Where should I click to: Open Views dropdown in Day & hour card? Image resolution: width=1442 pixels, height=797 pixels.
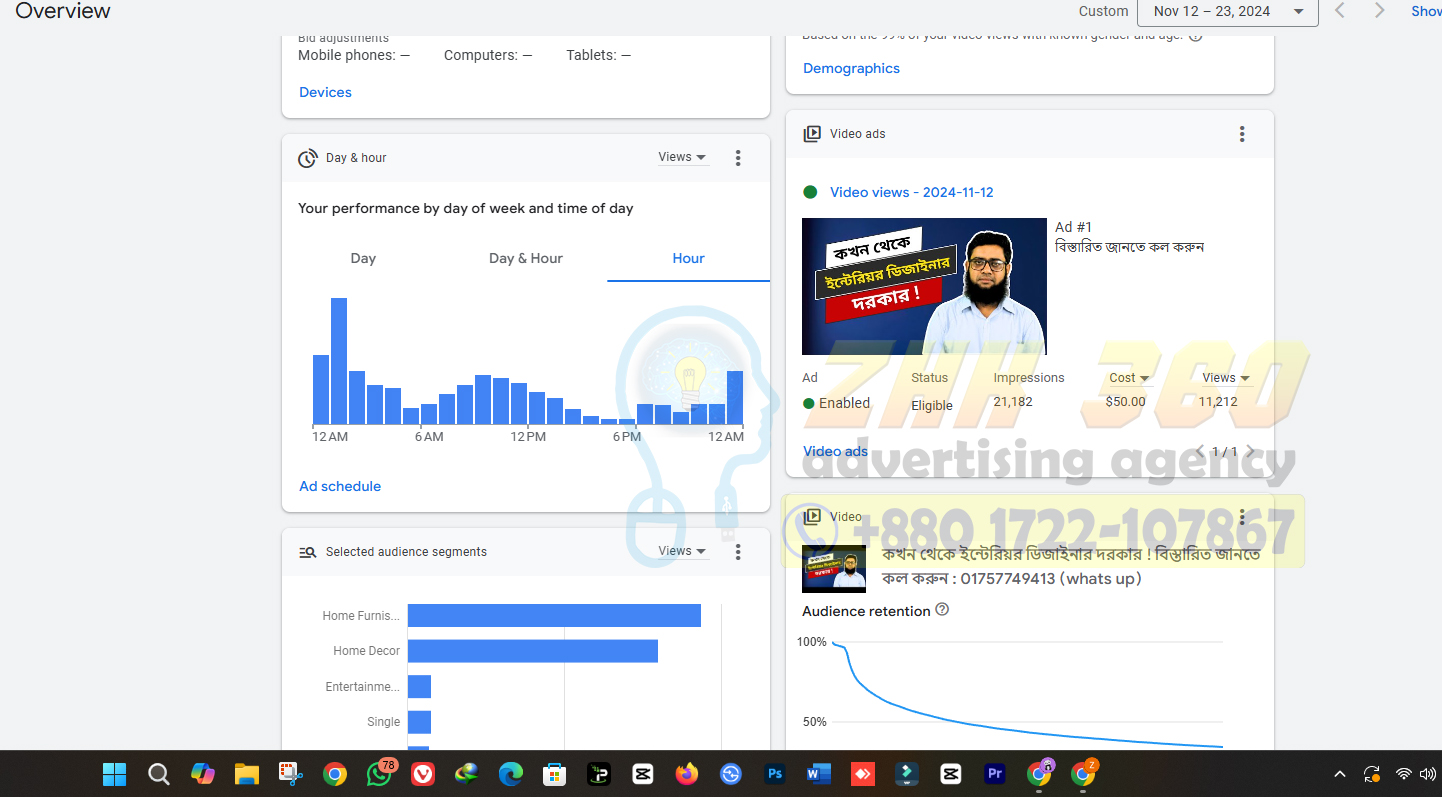(682, 157)
